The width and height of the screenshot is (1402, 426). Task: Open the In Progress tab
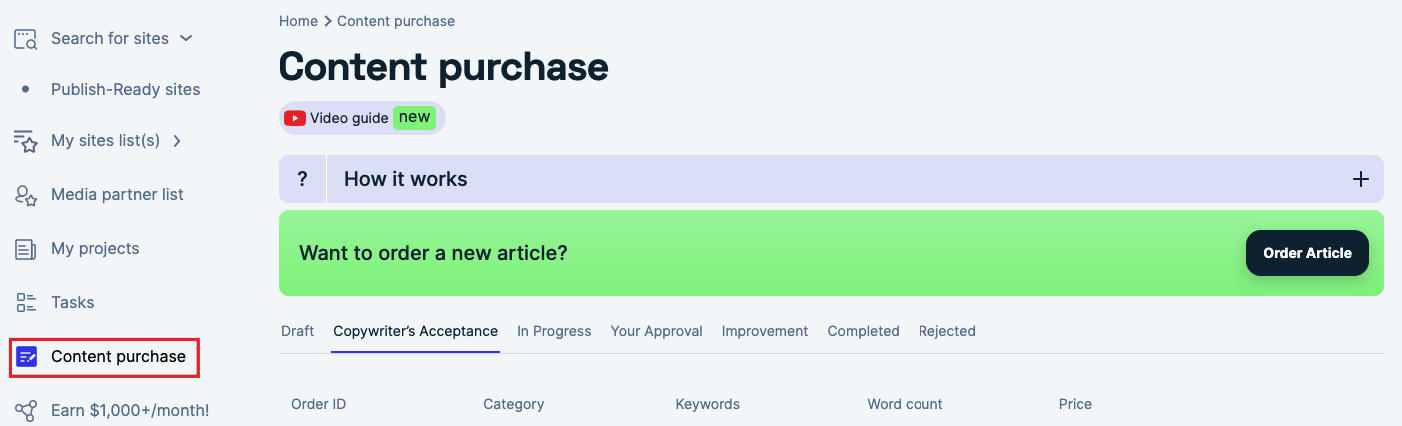click(x=554, y=331)
